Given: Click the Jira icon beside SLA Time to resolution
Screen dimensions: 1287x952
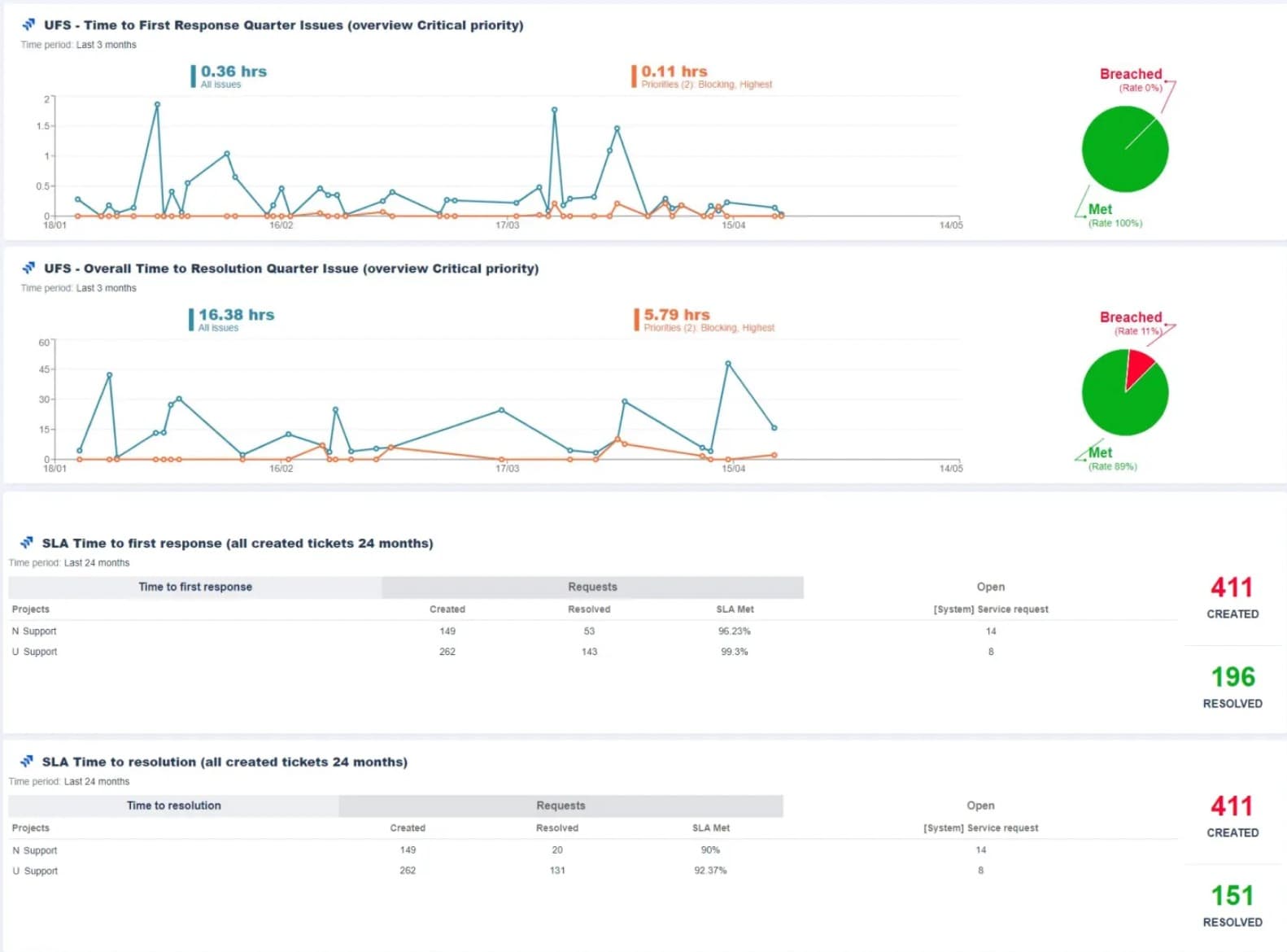Looking at the screenshot, I should (x=27, y=762).
